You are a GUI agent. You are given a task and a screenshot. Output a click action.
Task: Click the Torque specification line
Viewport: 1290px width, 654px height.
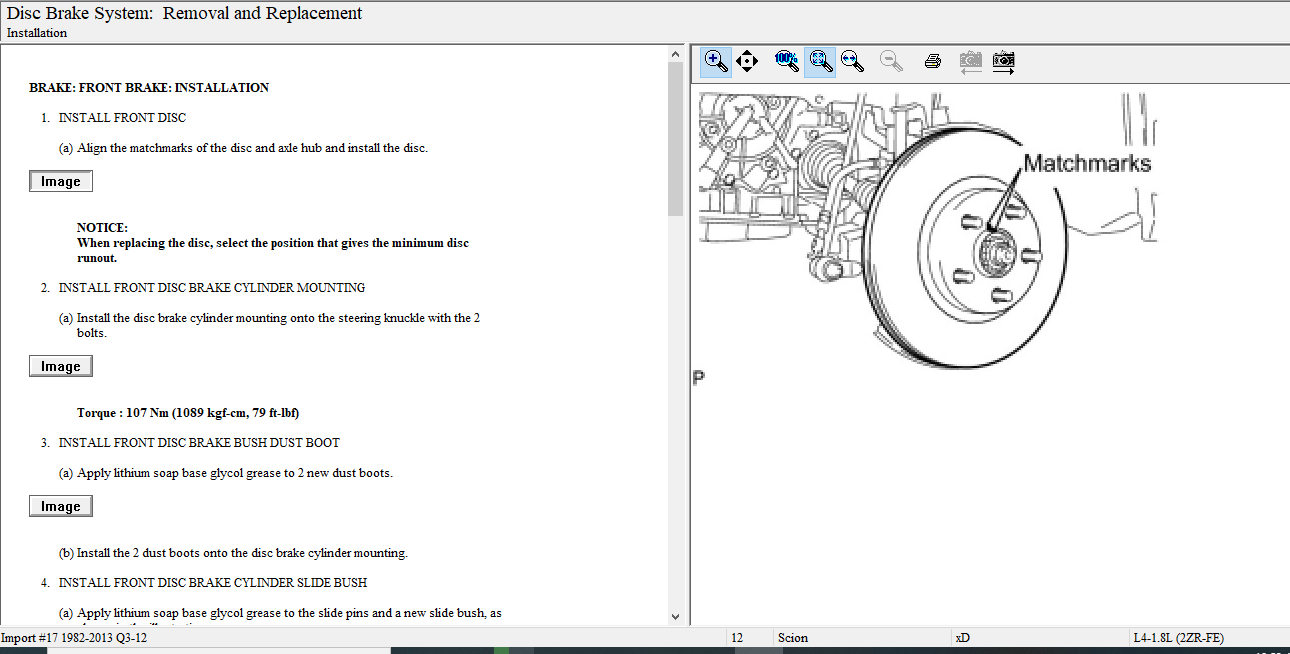(188, 413)
